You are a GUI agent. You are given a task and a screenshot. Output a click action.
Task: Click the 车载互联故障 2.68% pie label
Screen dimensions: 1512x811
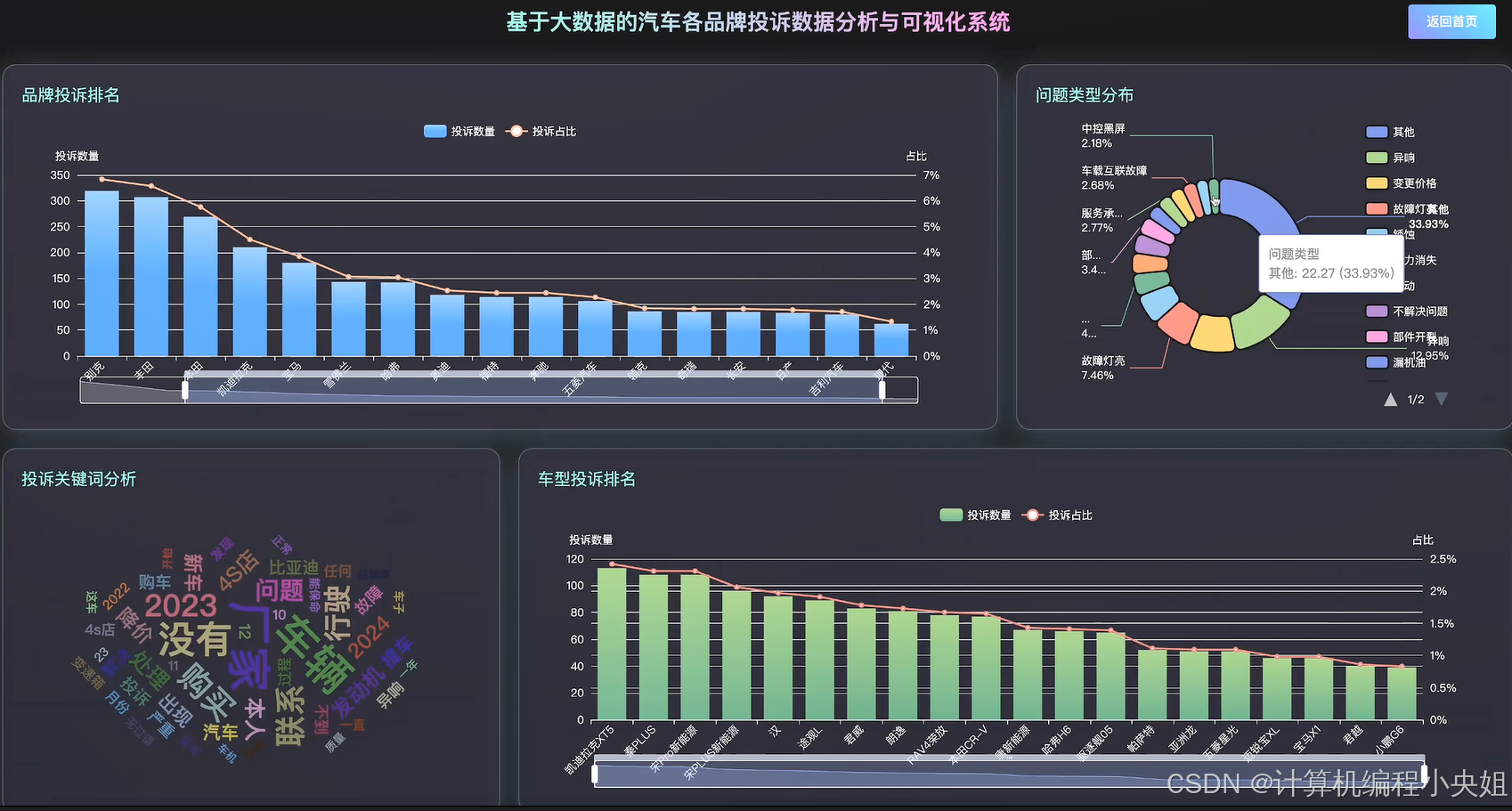pyautogui.click(x=1114, y=178)
